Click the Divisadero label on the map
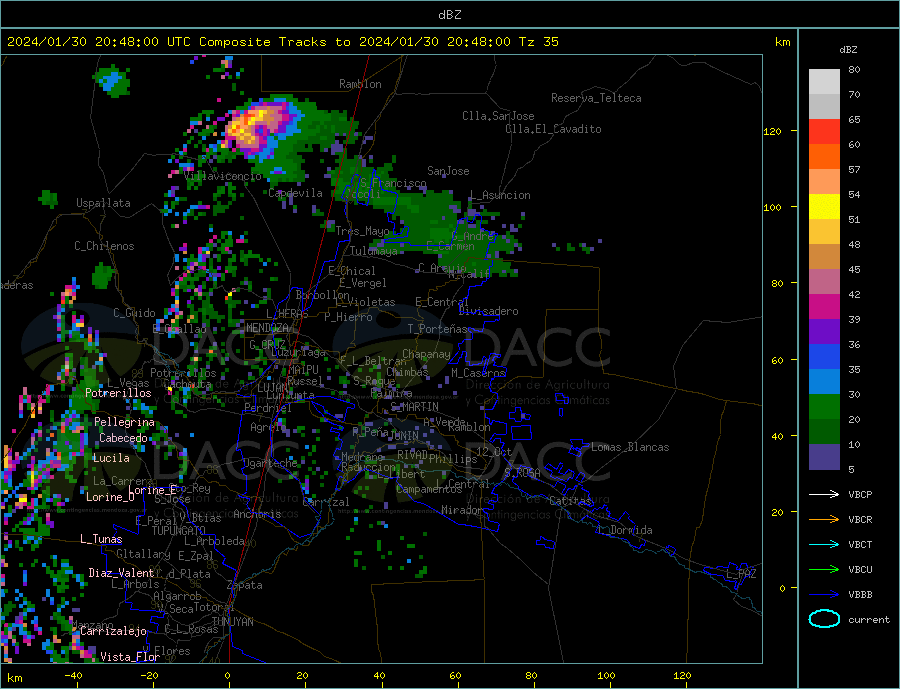 (488, 311)
